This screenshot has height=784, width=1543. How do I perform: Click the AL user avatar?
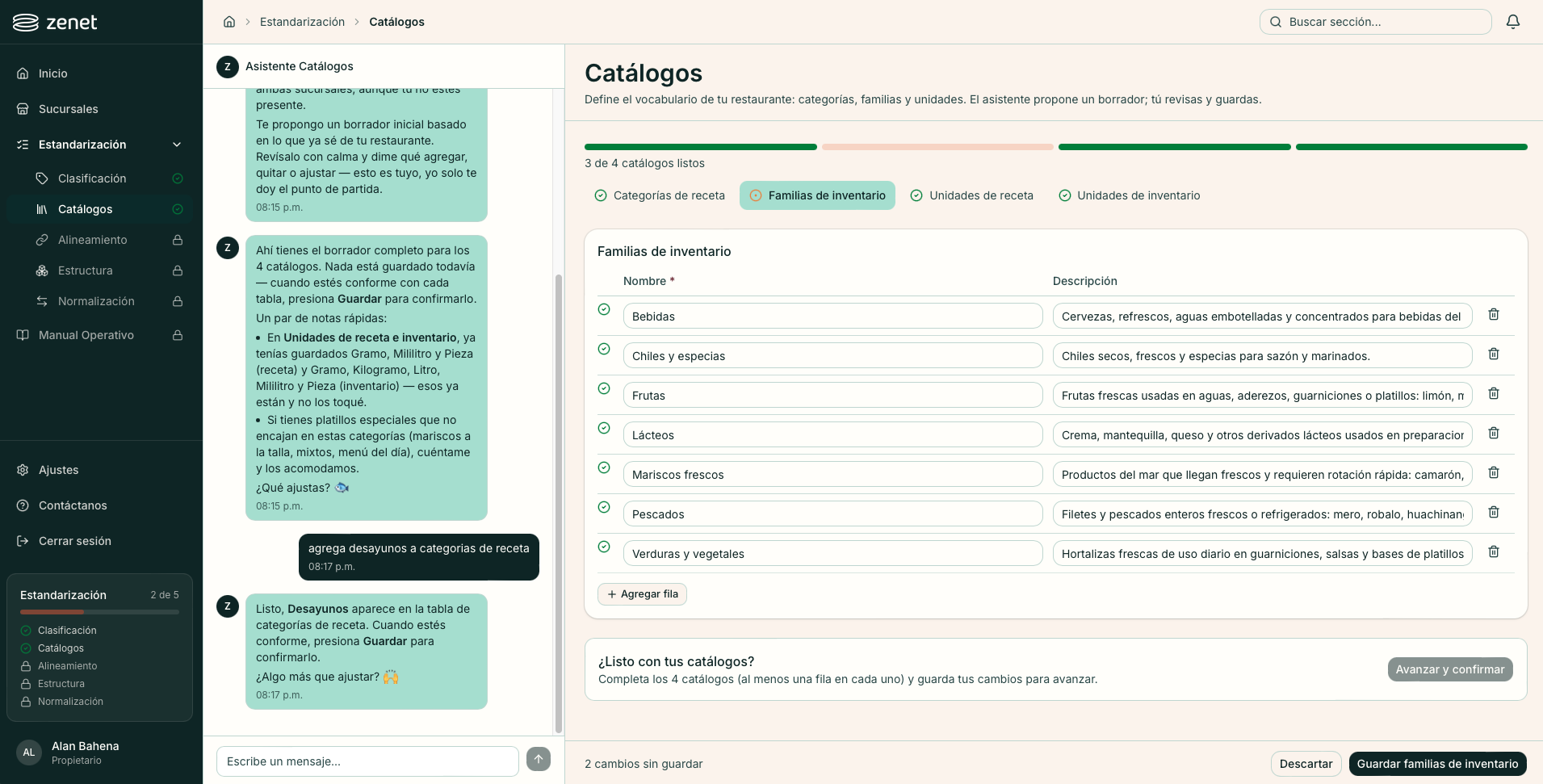click(29, 753)
